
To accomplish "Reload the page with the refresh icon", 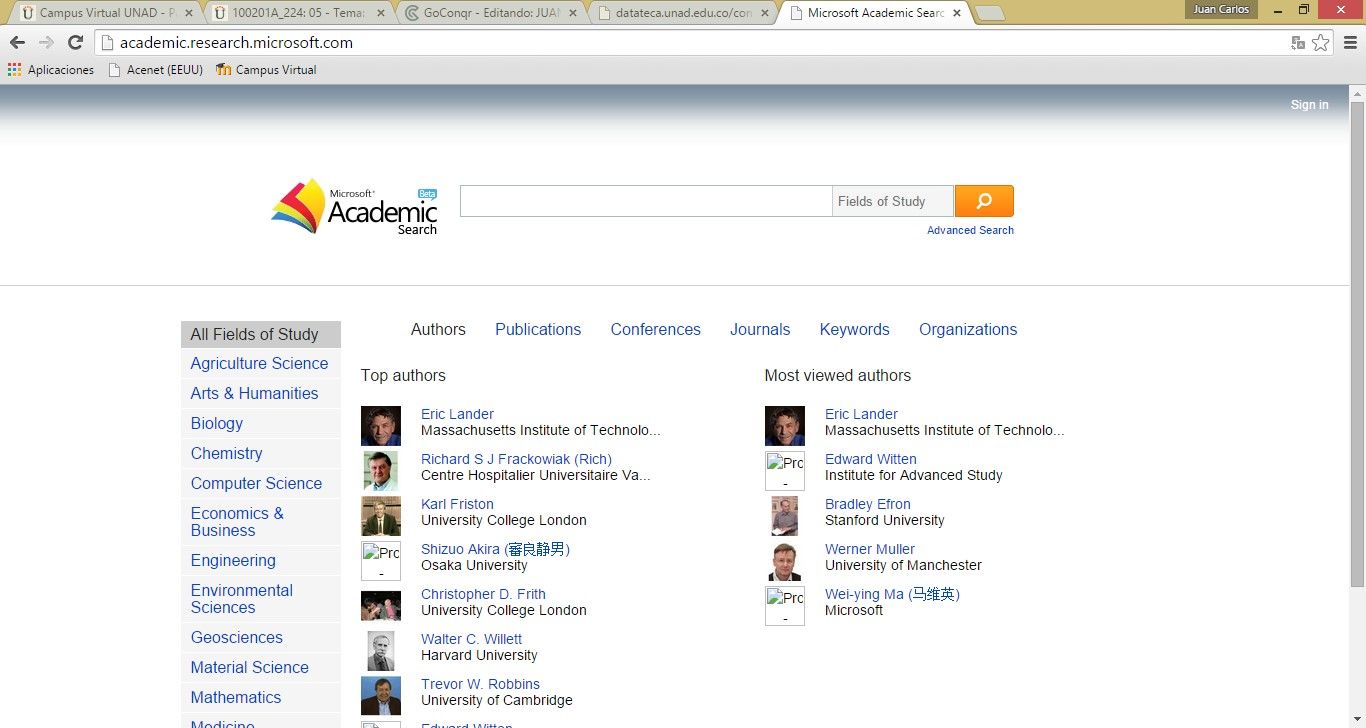I will tap(75, 43).
